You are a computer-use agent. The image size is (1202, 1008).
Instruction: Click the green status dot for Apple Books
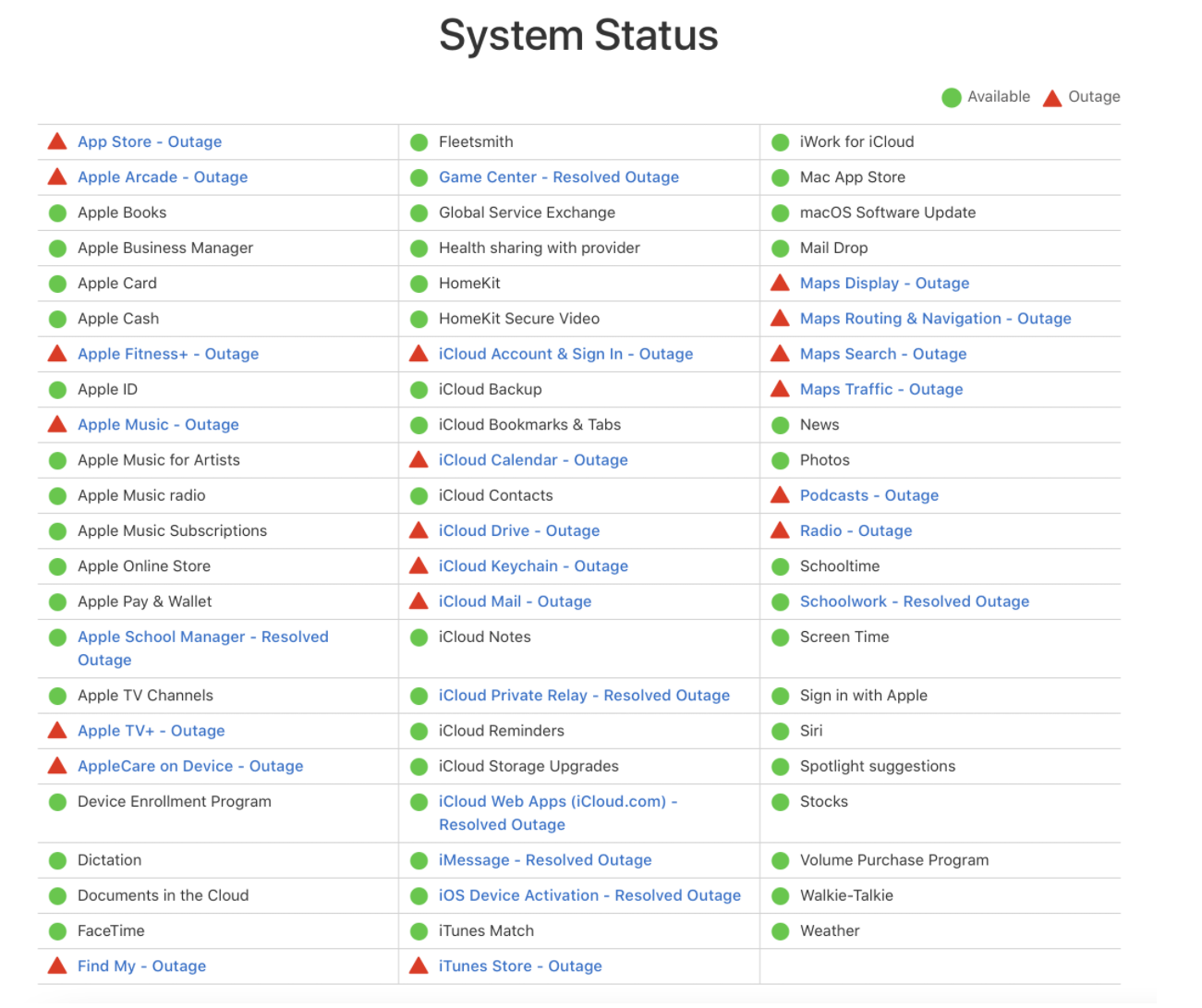pos(57,213)
